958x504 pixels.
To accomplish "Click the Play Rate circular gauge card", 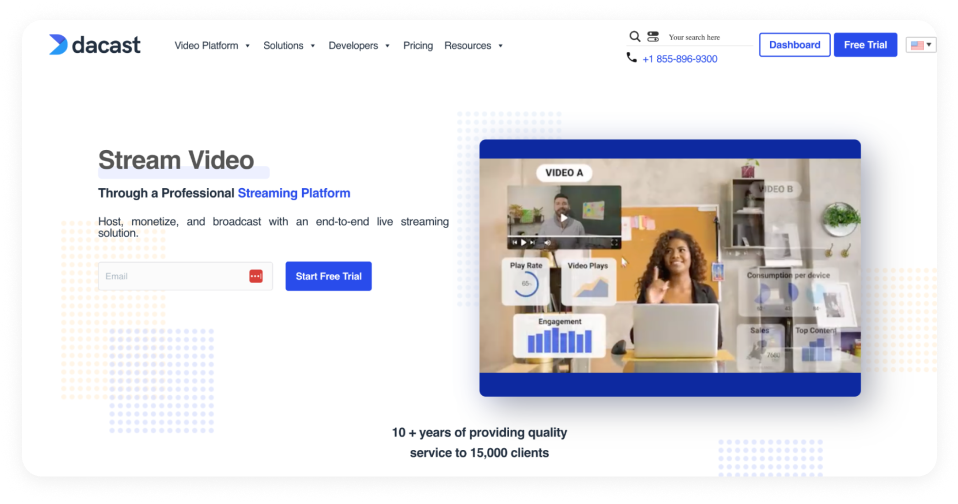I will tap(526, 281).
